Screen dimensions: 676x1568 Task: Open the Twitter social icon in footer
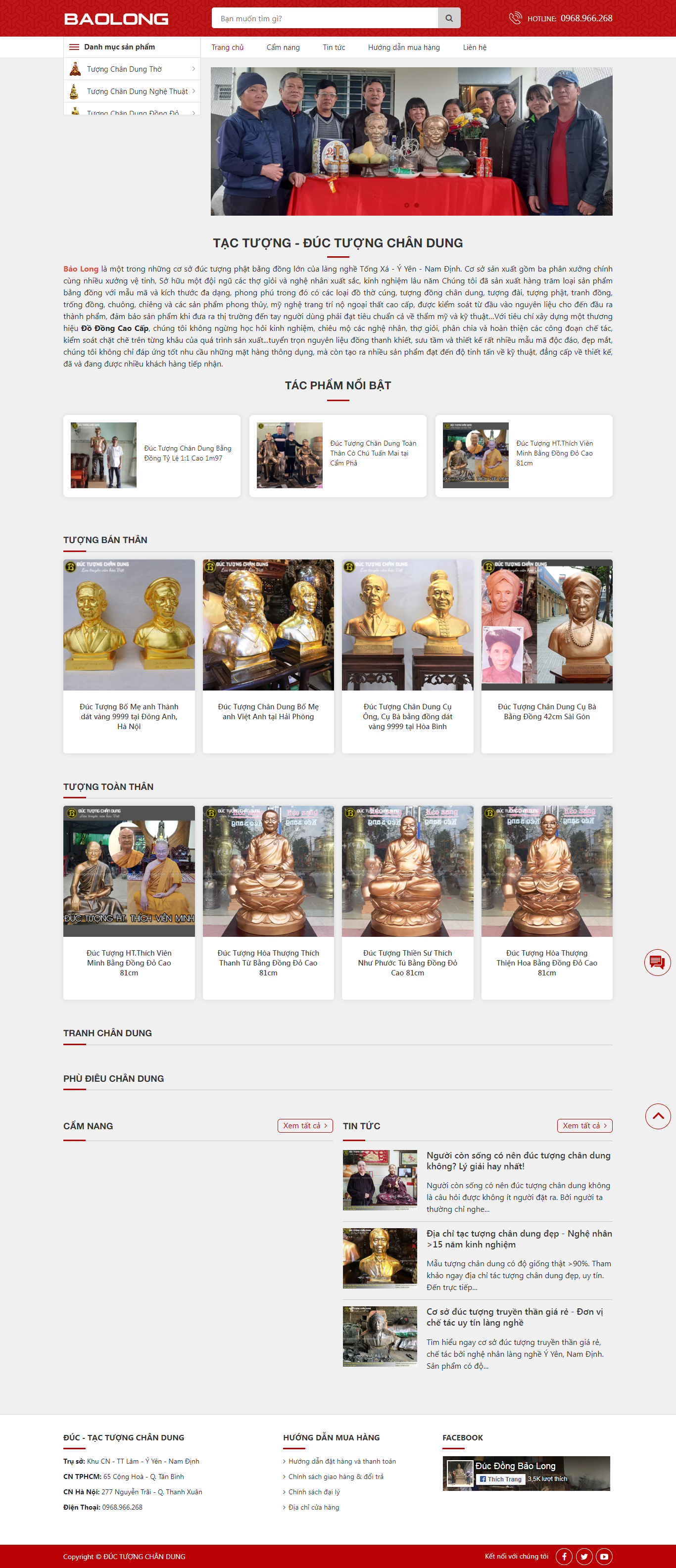tap(584, 1557)
